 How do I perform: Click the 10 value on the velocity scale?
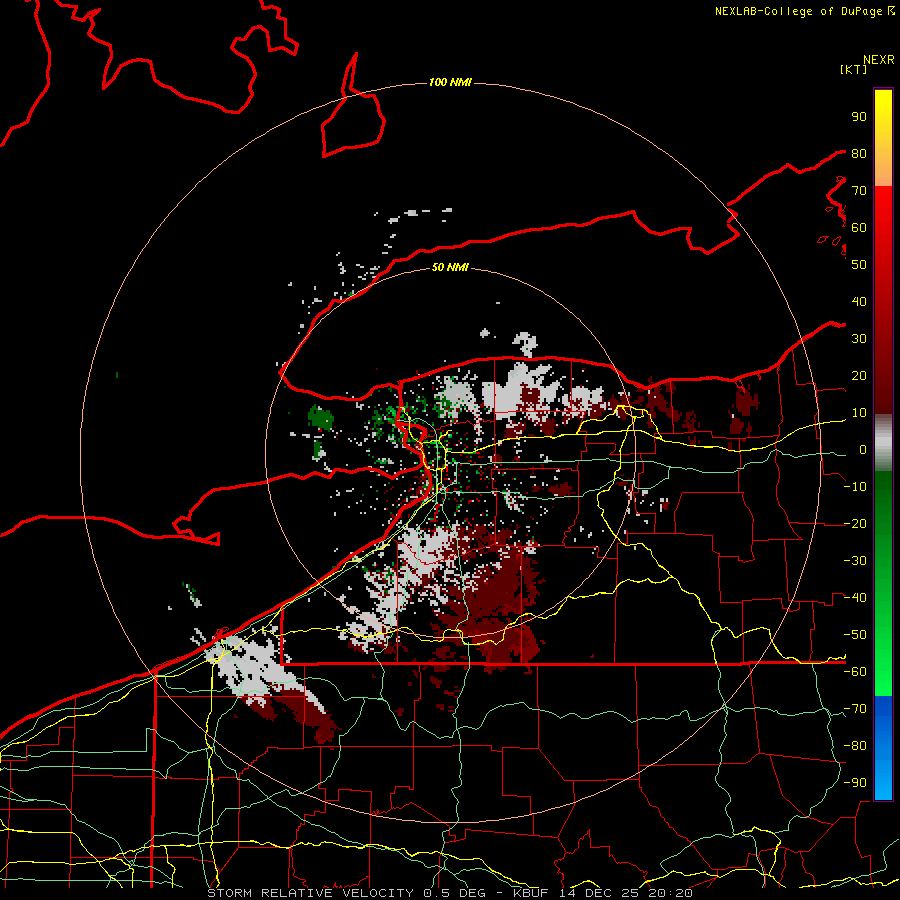(859, 413)
